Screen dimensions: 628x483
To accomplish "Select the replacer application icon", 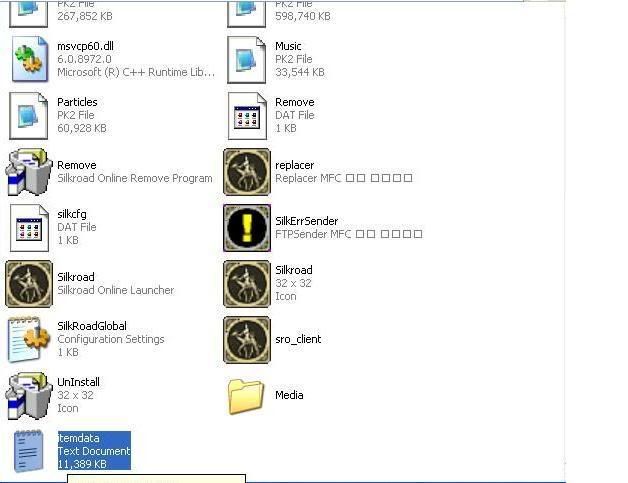I will 247,172.
